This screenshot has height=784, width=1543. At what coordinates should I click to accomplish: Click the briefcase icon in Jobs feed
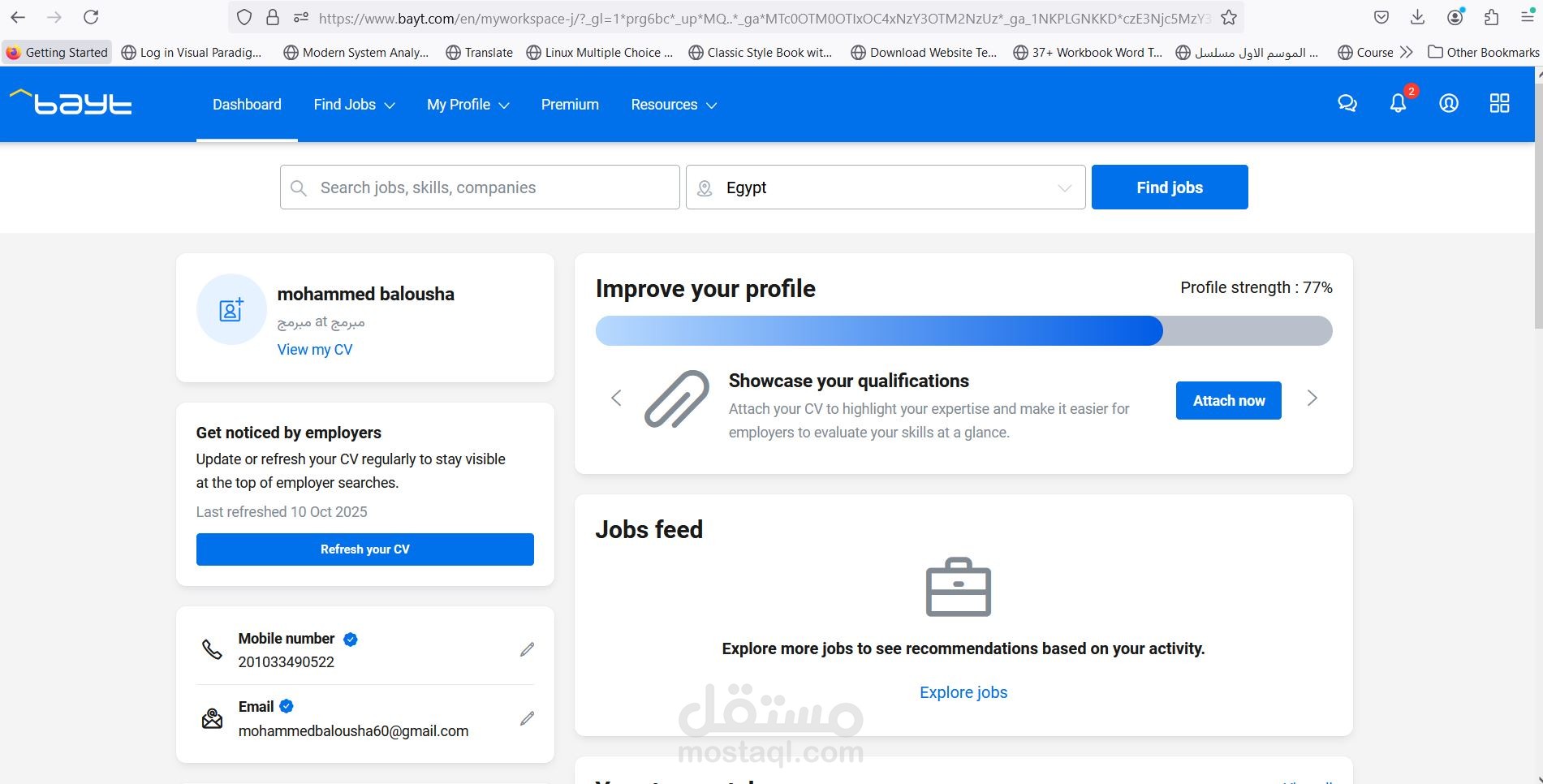pos(959,587)
